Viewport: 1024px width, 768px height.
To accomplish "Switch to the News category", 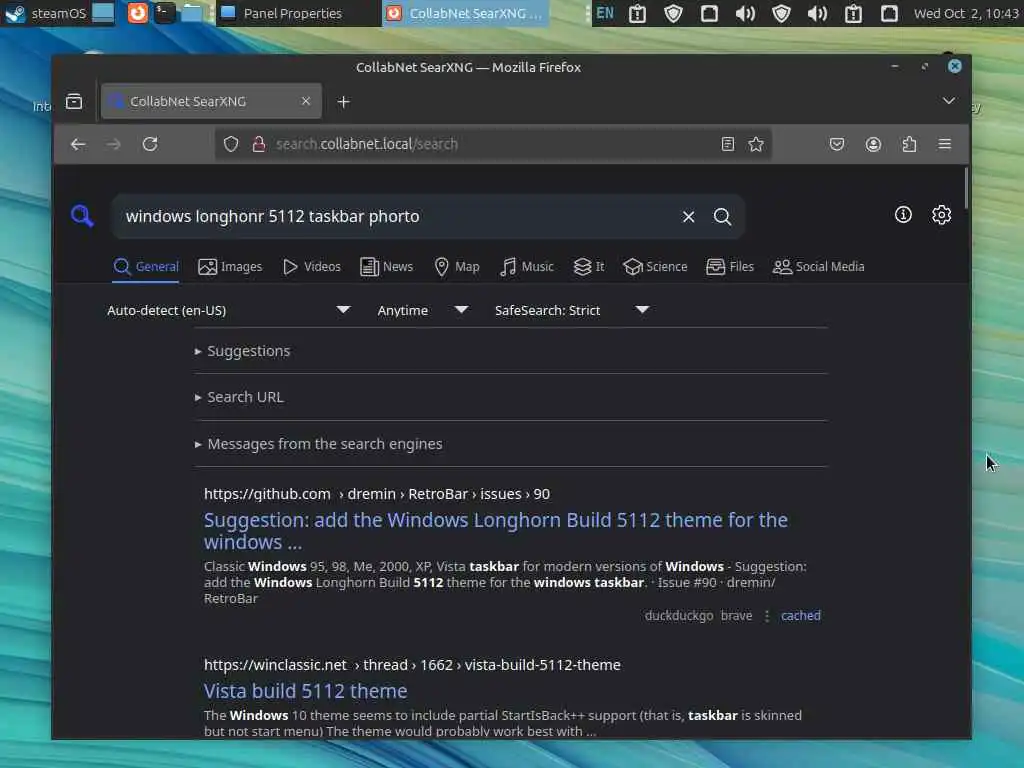I will click(387, 266).
